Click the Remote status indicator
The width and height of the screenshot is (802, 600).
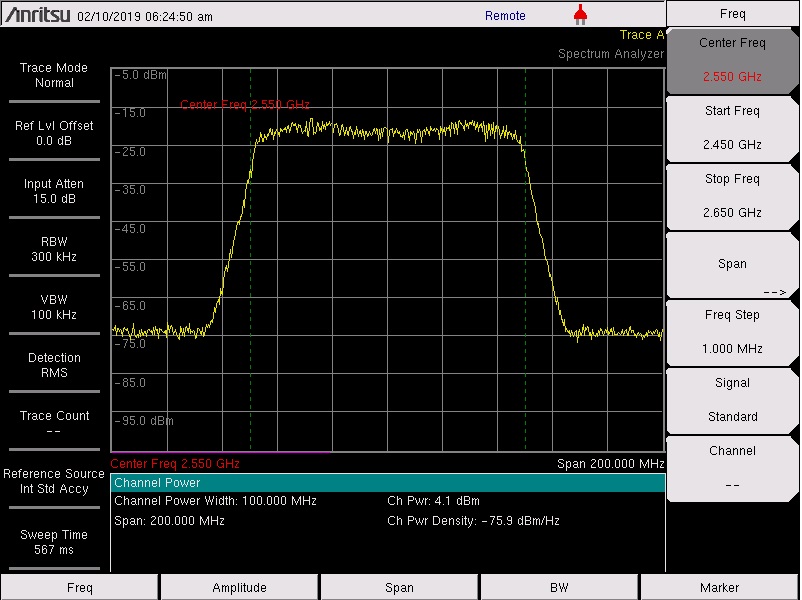click(505, 16)
